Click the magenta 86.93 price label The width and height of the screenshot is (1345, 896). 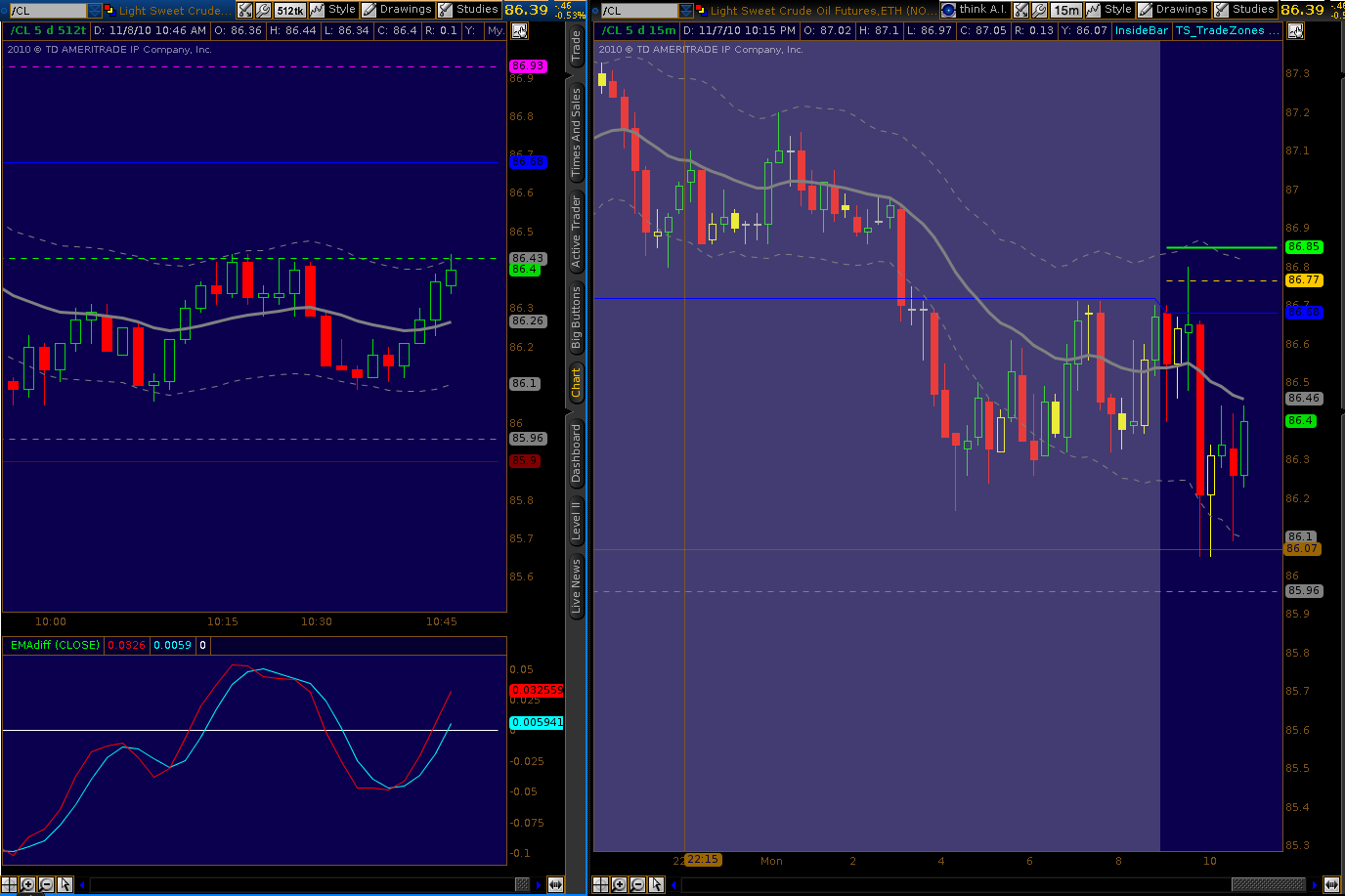[x=528, y=66]
